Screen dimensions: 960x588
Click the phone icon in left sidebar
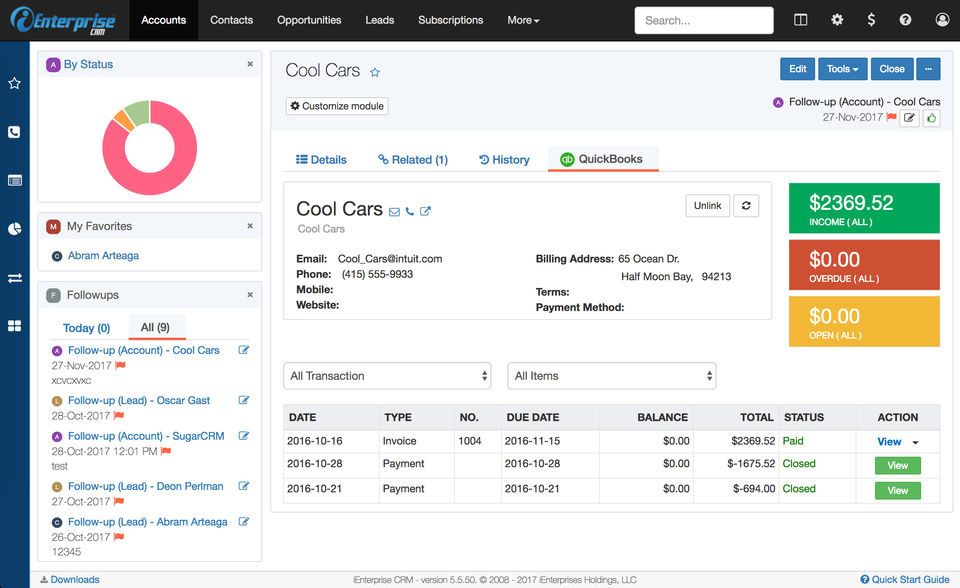pyautogui.click(x=14, y=132)
